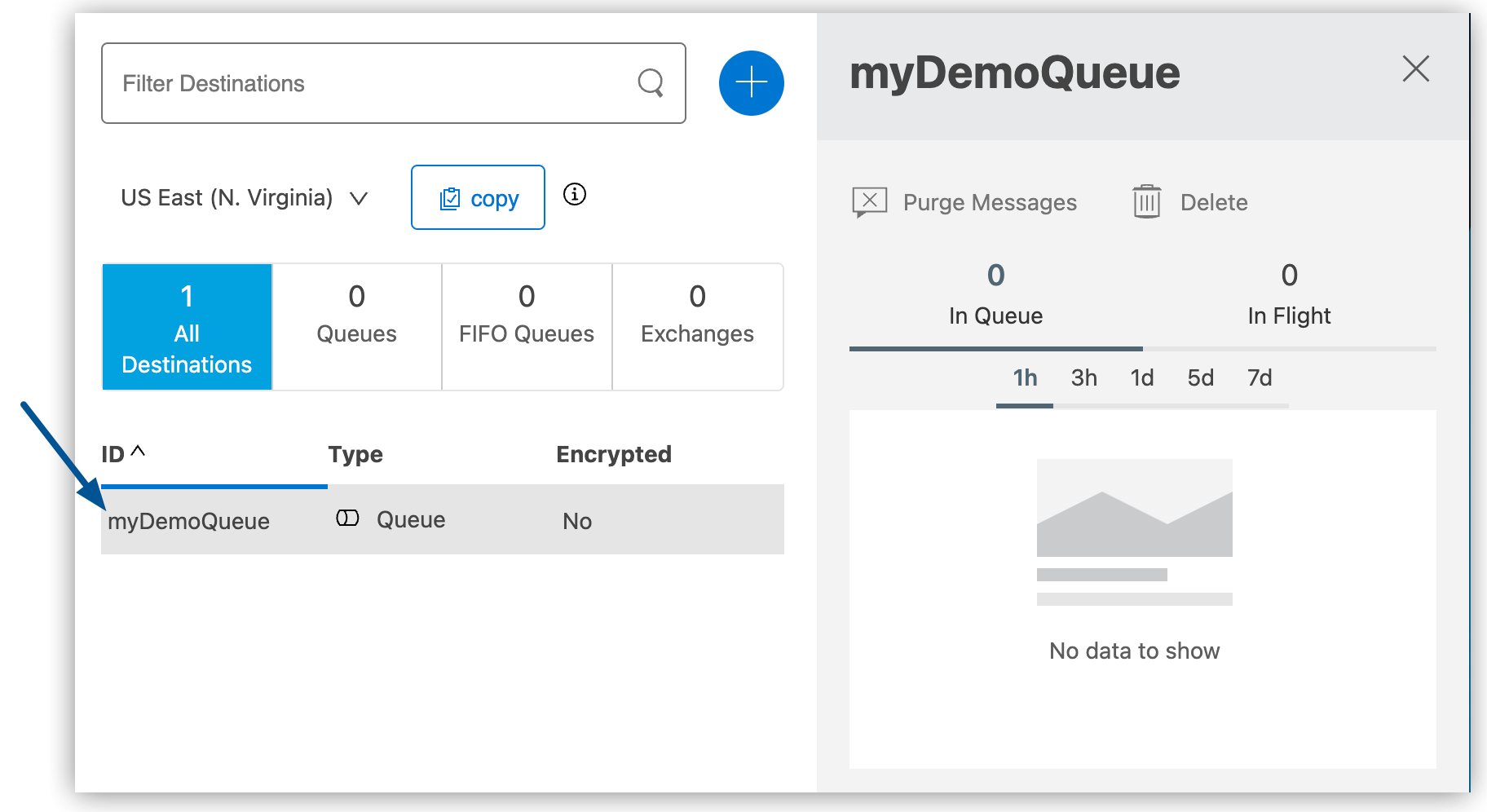Viewport: 1487px width, 812px height.
Task: Click the search magnifier icon
Action: 650,82
